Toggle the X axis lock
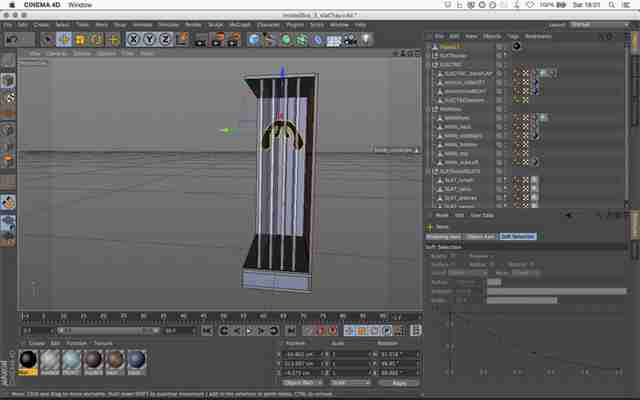This screenshot has width=640, height=400. click(x=133, y=40)
